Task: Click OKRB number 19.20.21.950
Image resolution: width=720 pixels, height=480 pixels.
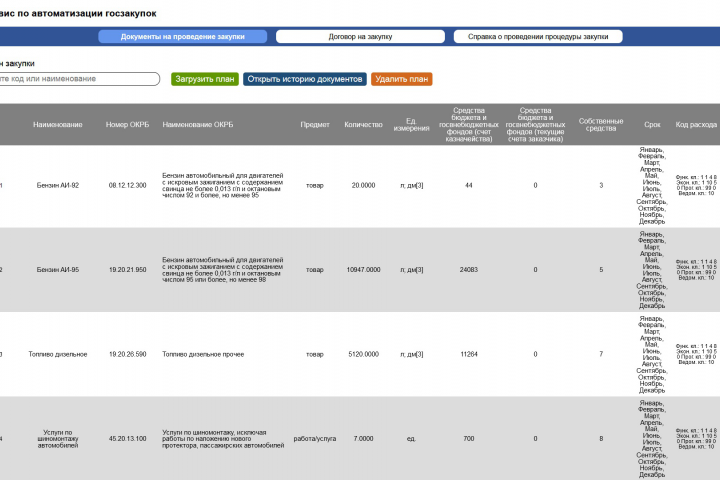Action: pos(128,270)
